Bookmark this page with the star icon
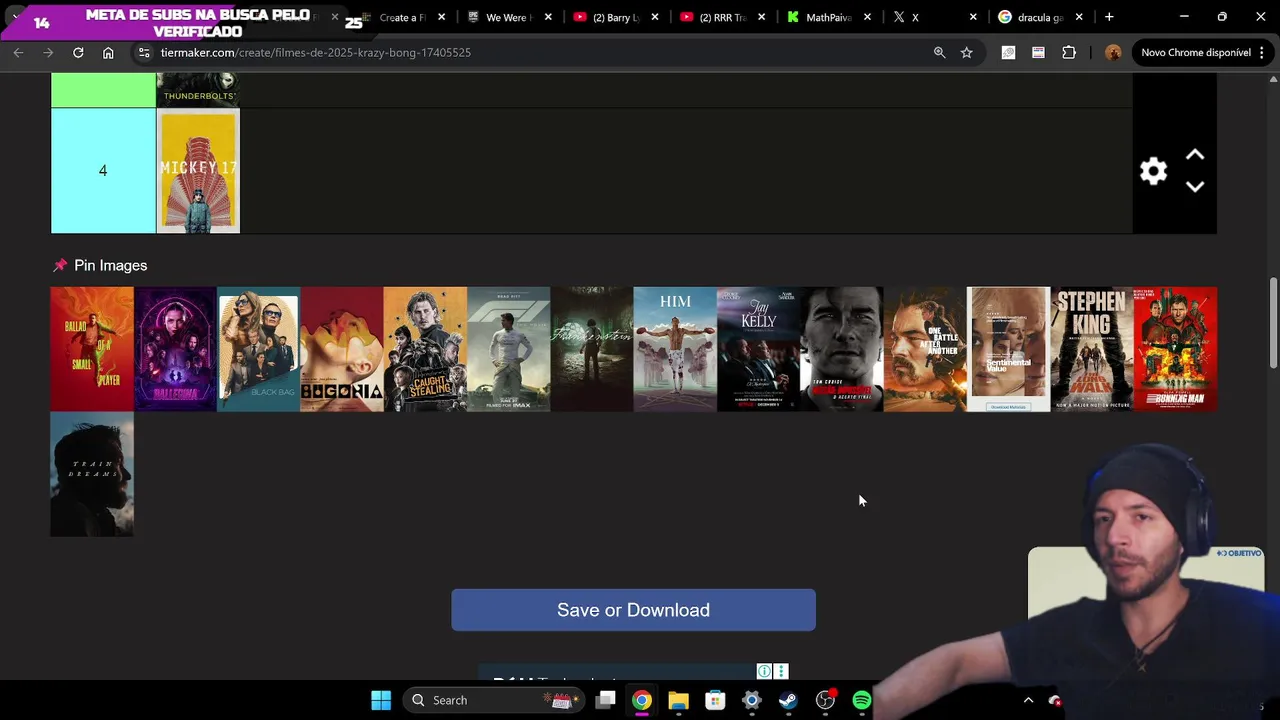Image resolution: width=1280 pixels, height=720 pixels. pos(966,52)
